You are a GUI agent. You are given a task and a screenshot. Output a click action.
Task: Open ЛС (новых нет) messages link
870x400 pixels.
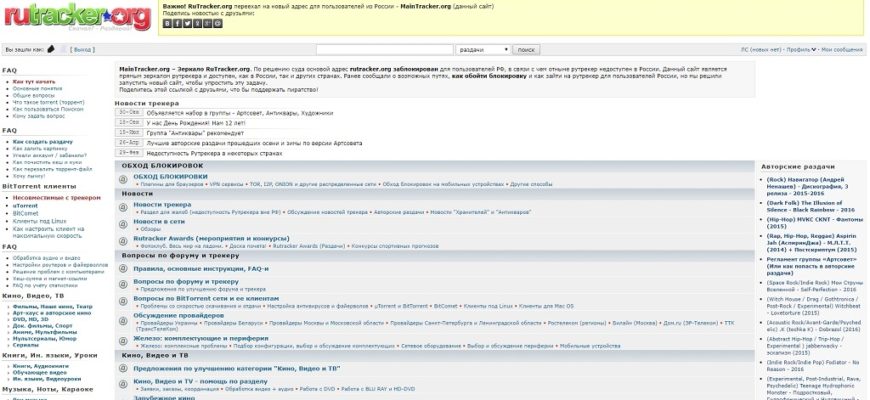pyautogui.click(x=761, y=50)
